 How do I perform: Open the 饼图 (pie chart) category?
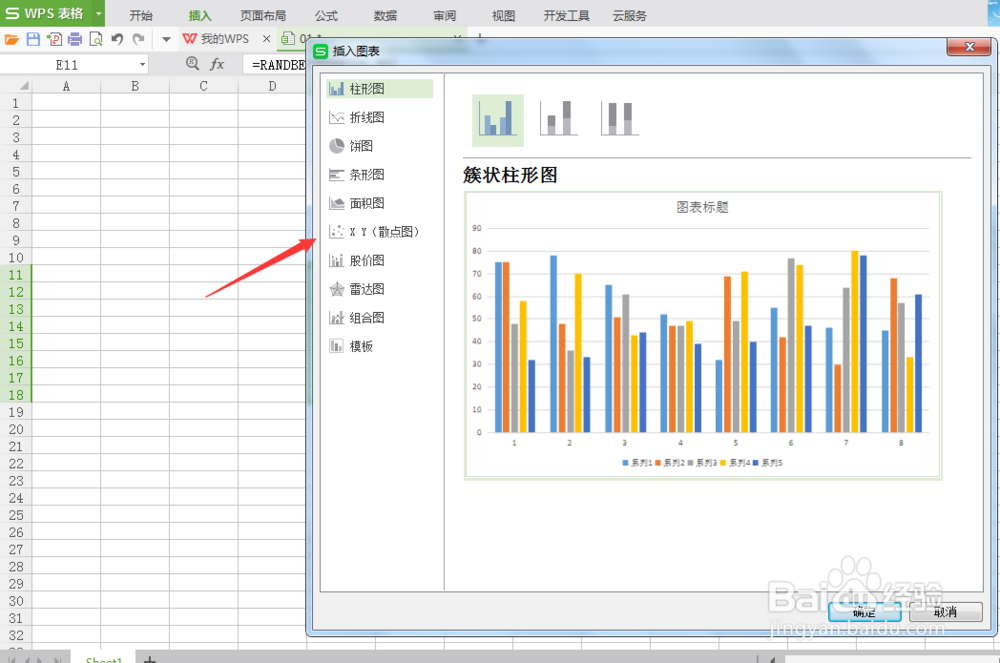coord(362,145)
